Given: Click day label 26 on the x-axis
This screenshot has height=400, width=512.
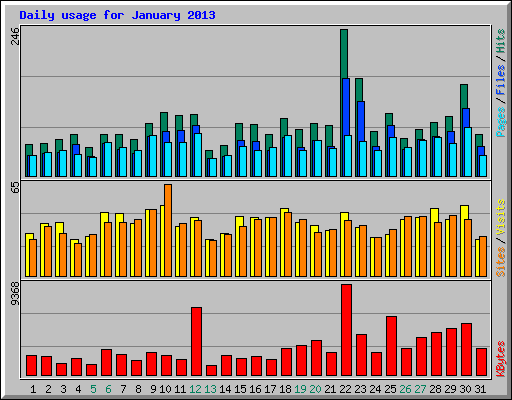Looking at the screenshot, I should point(405,389).
